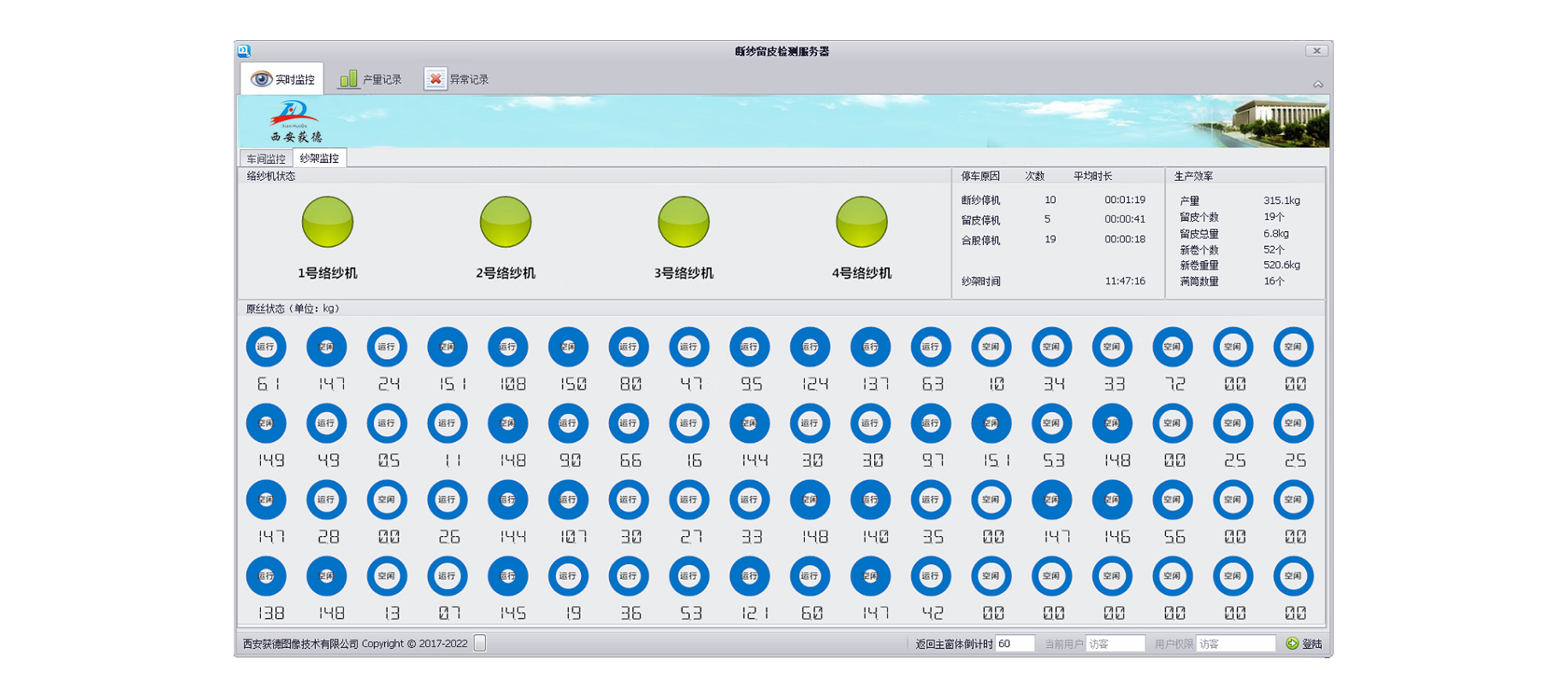The width and height of the screenshot is (1568, 699).
Task: Select the spool ring with value 10.8
Action: point(508,347)
